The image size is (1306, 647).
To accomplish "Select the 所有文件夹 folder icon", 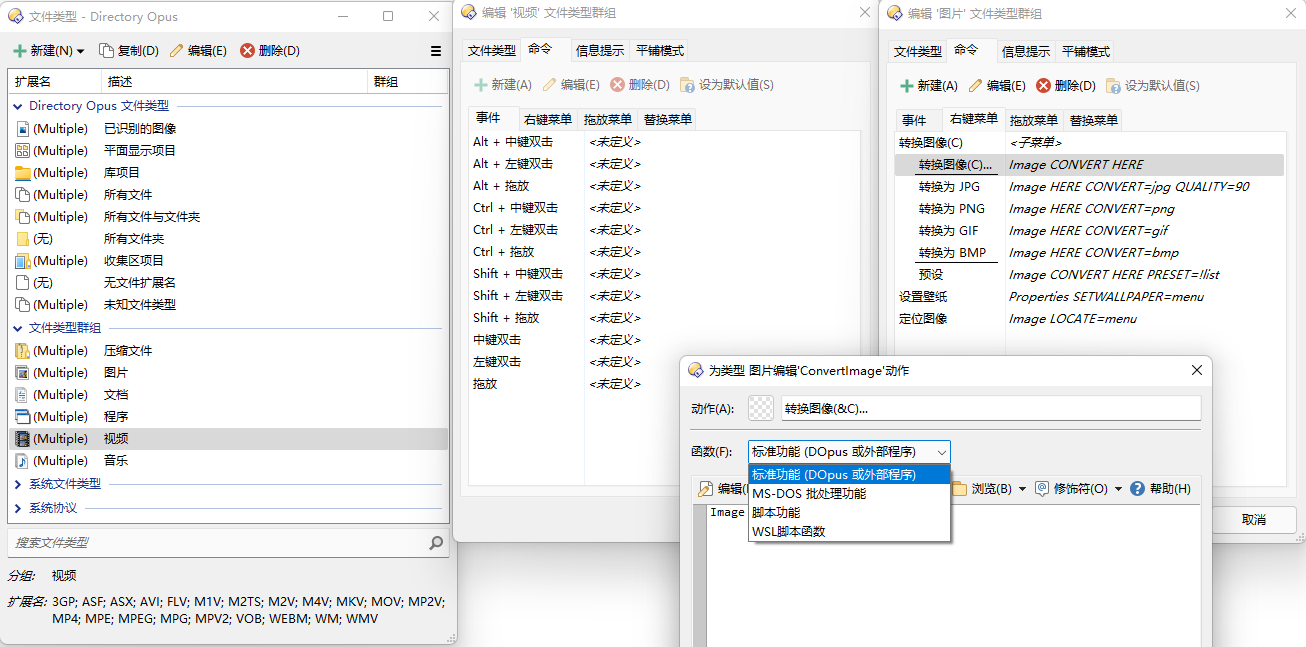I will [23, 239].
